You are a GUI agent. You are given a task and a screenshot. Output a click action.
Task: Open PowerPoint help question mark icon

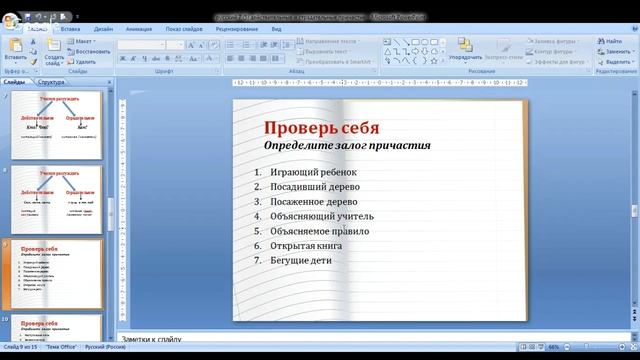[635, 29]
